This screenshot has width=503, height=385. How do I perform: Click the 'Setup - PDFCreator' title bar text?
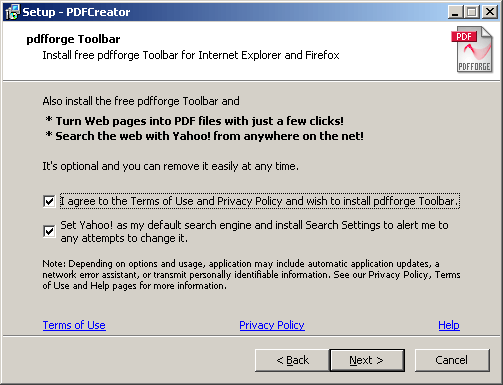[x=76, y=12]
